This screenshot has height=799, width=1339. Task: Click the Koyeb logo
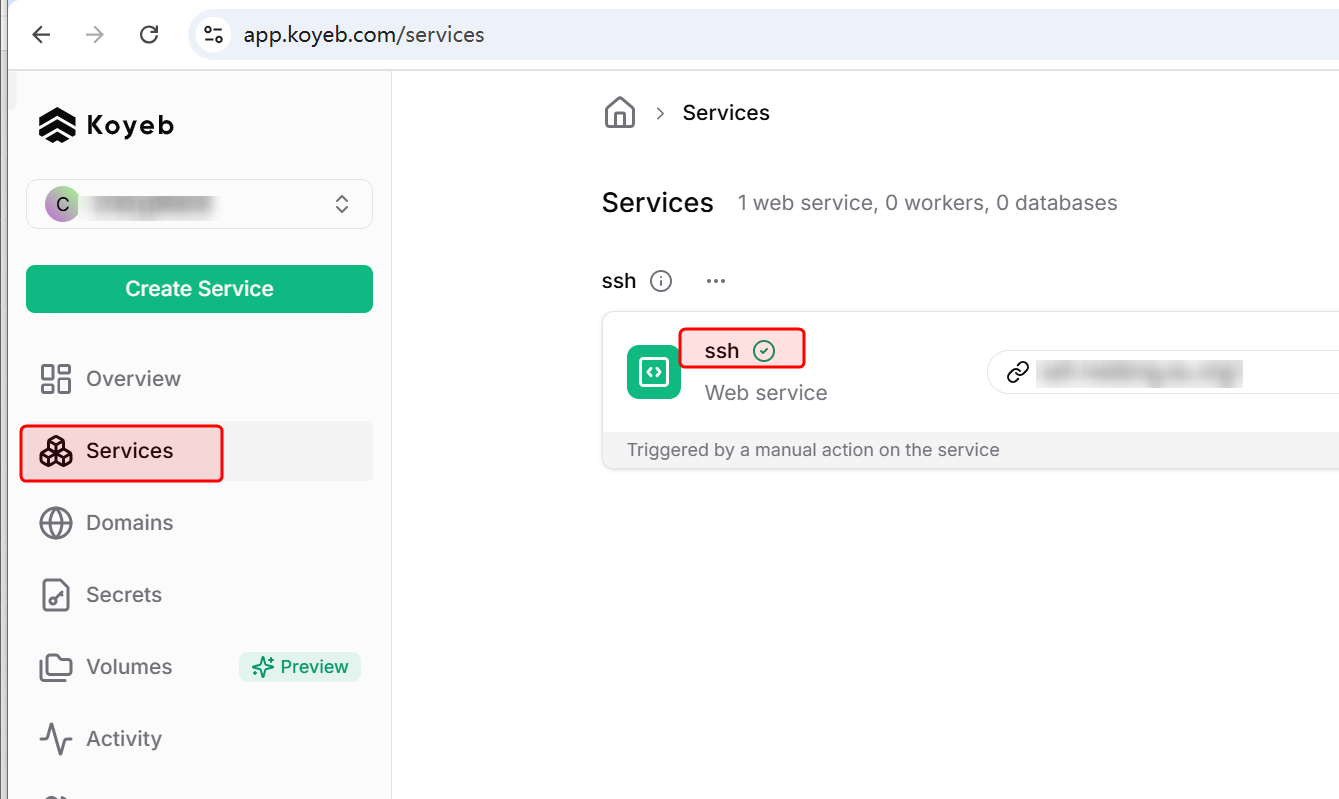click(x=106, y=125)
